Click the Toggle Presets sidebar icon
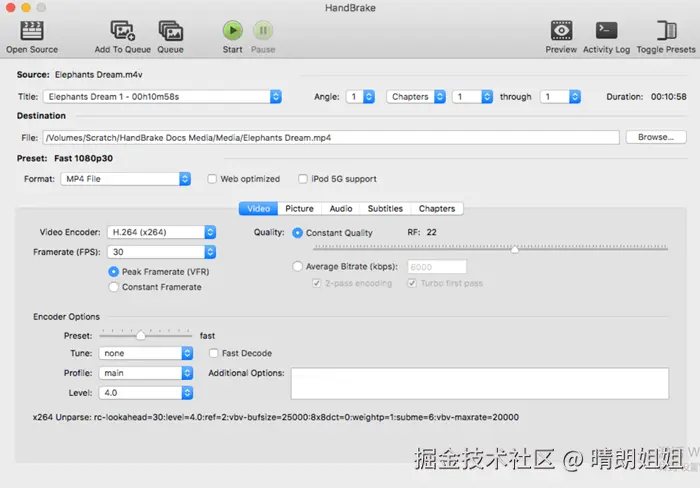This screenshot has width=700, height=488. pyautogui.click(x=666, y=31)
